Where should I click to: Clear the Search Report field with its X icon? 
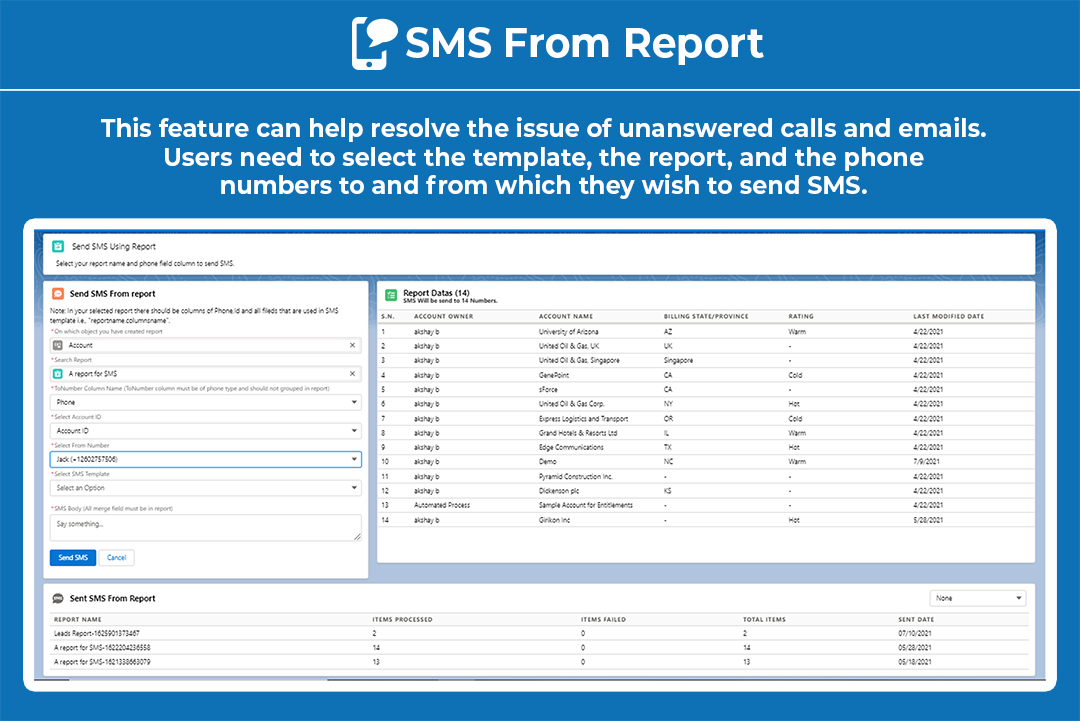click(x=352, y=372)
